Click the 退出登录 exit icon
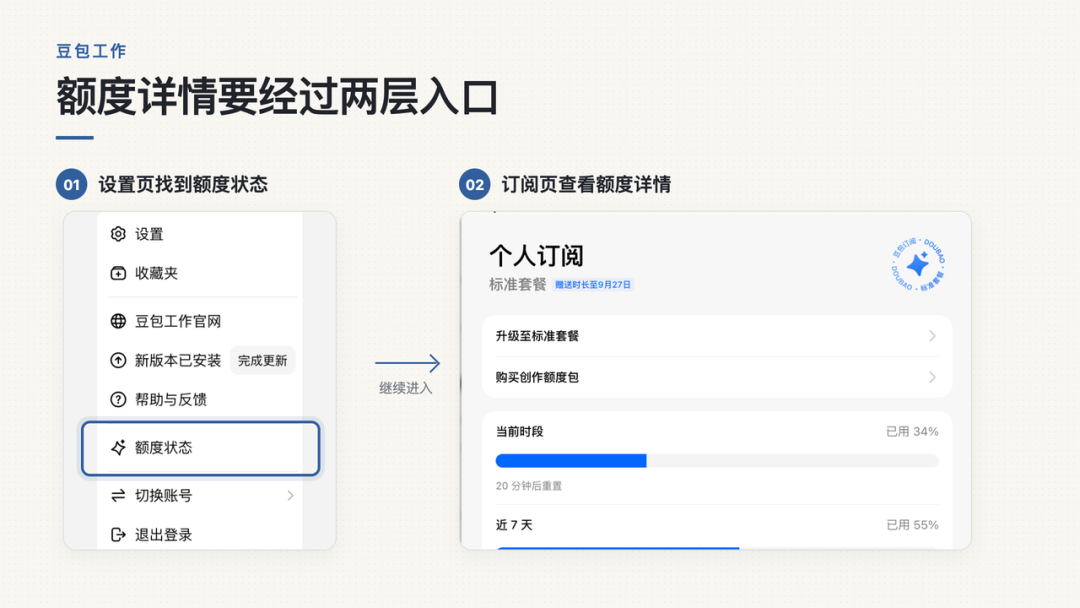Image resolution: width=1080 pixels, height=608 pixels. 118,534
